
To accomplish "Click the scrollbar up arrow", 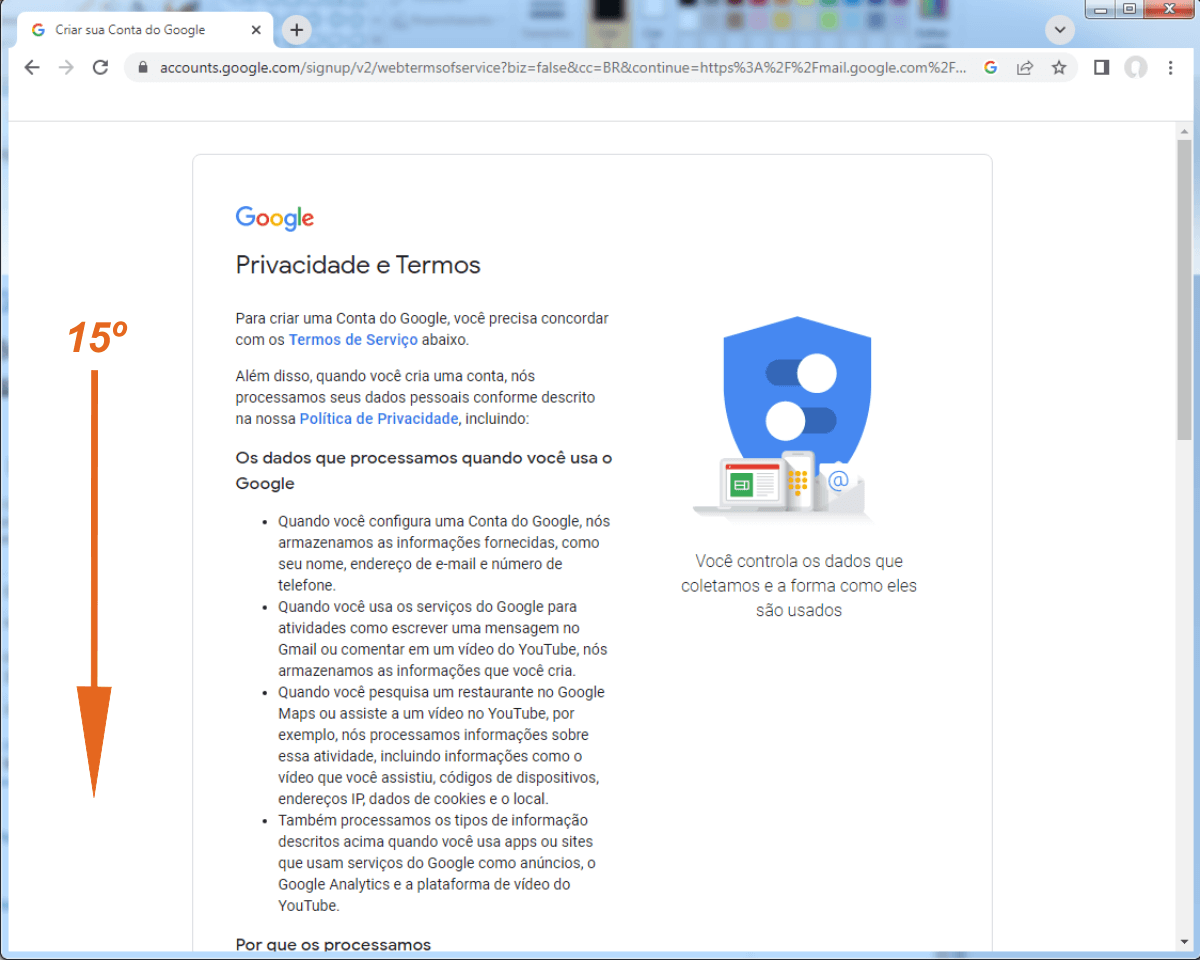I will [x=1184, y=130].
